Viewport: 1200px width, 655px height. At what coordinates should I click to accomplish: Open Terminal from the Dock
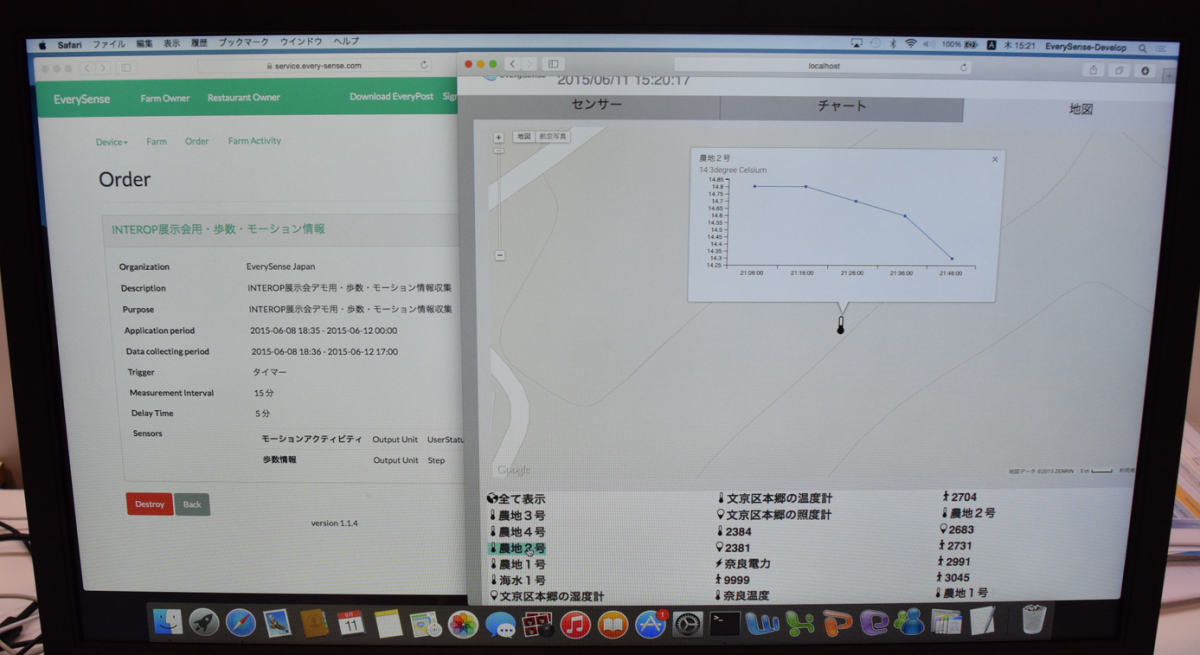[x=724, y=624]
